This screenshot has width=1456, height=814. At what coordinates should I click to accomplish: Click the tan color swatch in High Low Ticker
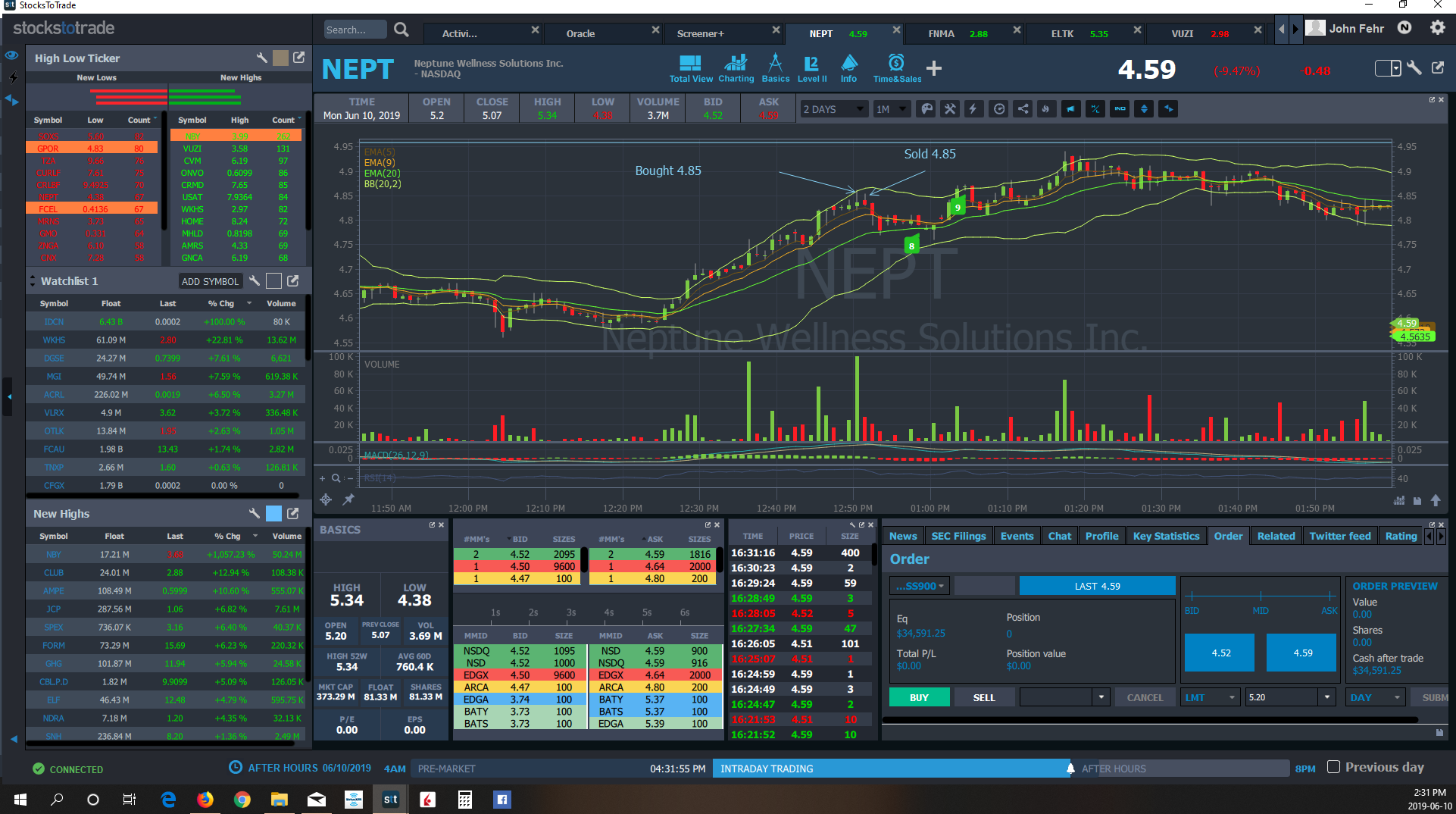pos(280,58)
